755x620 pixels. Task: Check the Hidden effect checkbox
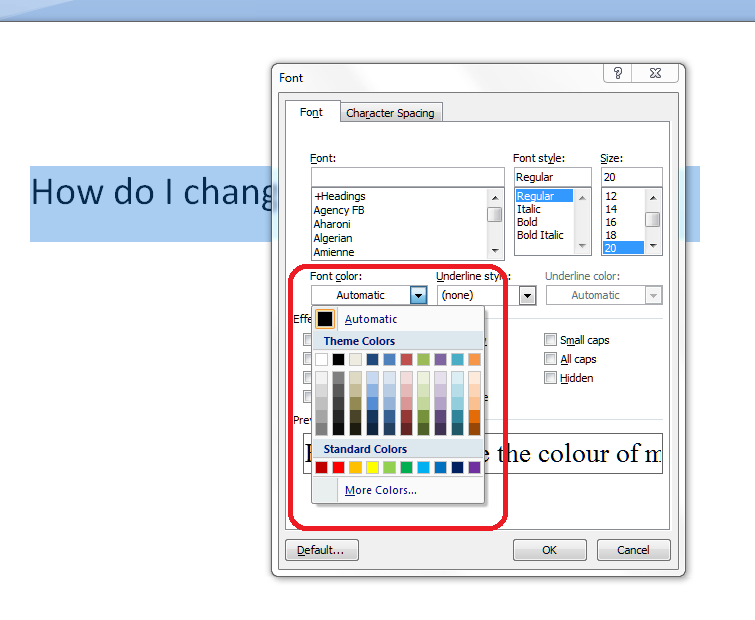pos(550,378)
